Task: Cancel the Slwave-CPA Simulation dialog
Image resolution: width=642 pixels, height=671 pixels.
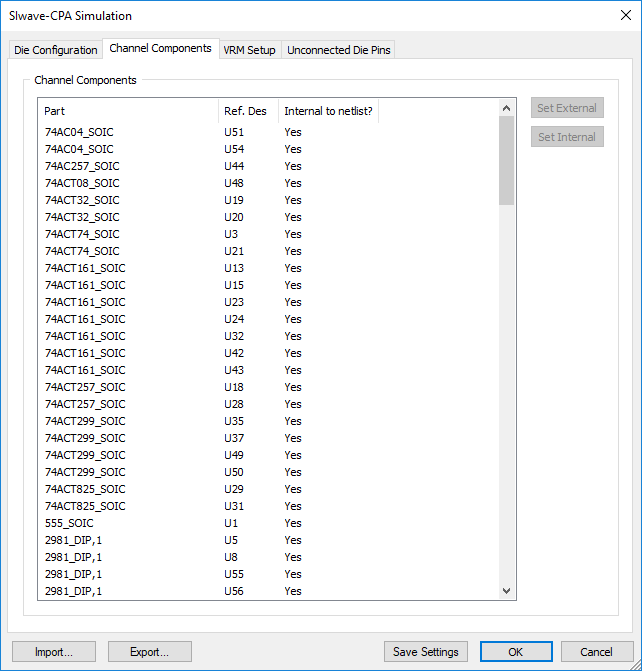Action: (x=597, y=652)
